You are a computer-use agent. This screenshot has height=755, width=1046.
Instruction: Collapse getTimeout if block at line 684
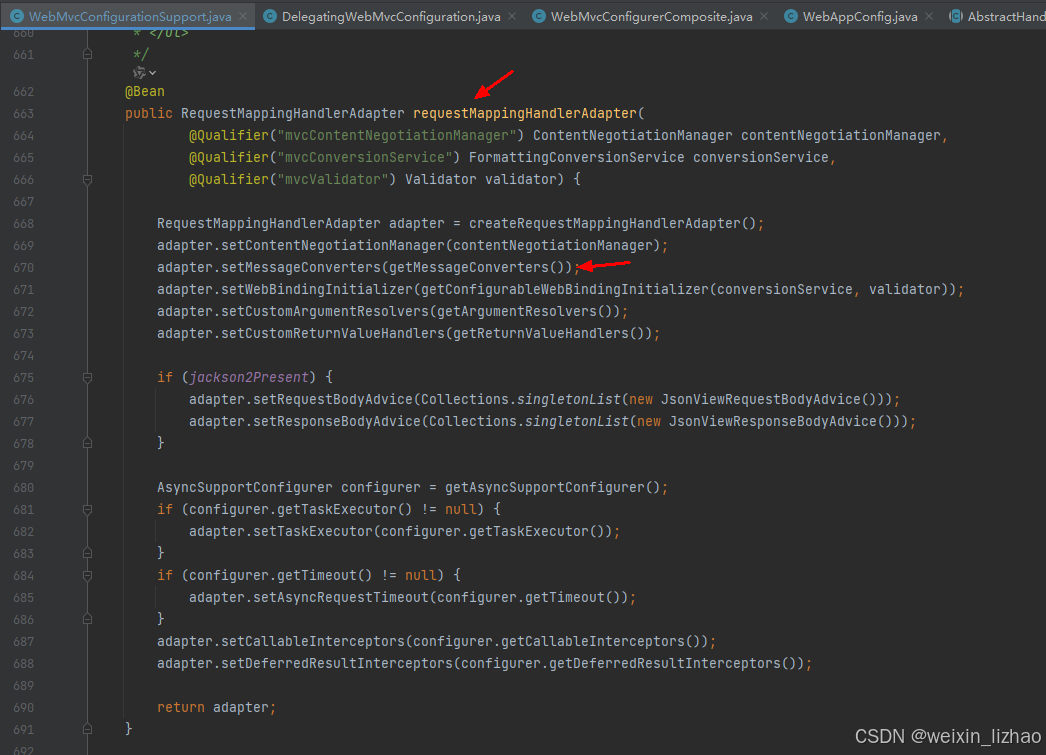87,576
